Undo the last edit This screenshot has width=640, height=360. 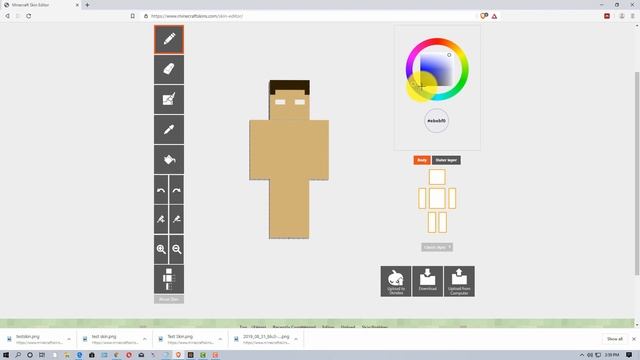161,190
